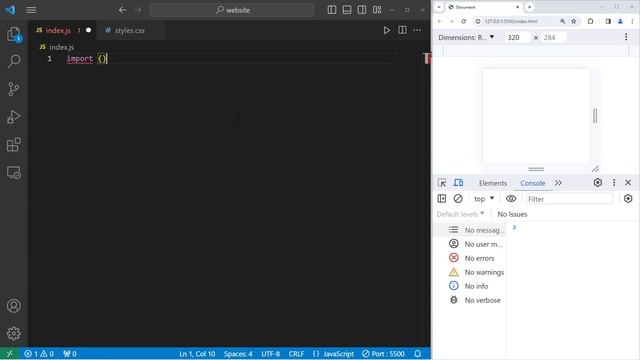Open the Dimensions device dropdown
This screenshot has width=640, height=360.
(466, 37)
